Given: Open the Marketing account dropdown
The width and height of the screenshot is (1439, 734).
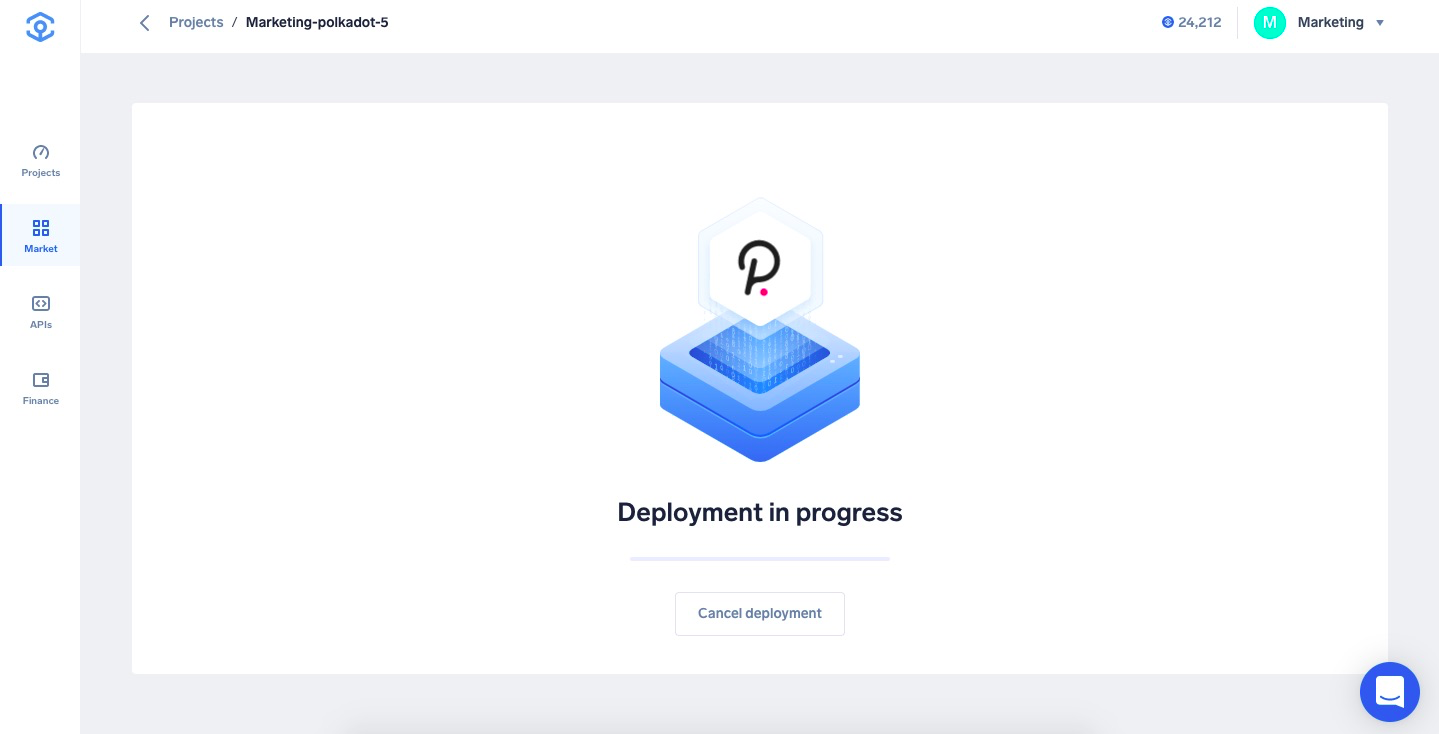Looking at the screenshot, I should tap(1330, 22).
